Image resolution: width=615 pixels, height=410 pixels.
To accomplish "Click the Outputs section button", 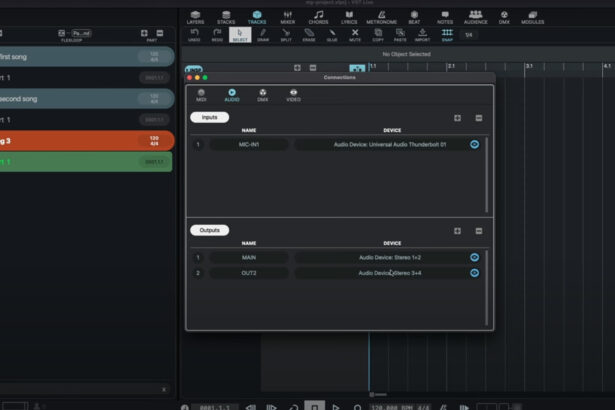I will [209, 230].
